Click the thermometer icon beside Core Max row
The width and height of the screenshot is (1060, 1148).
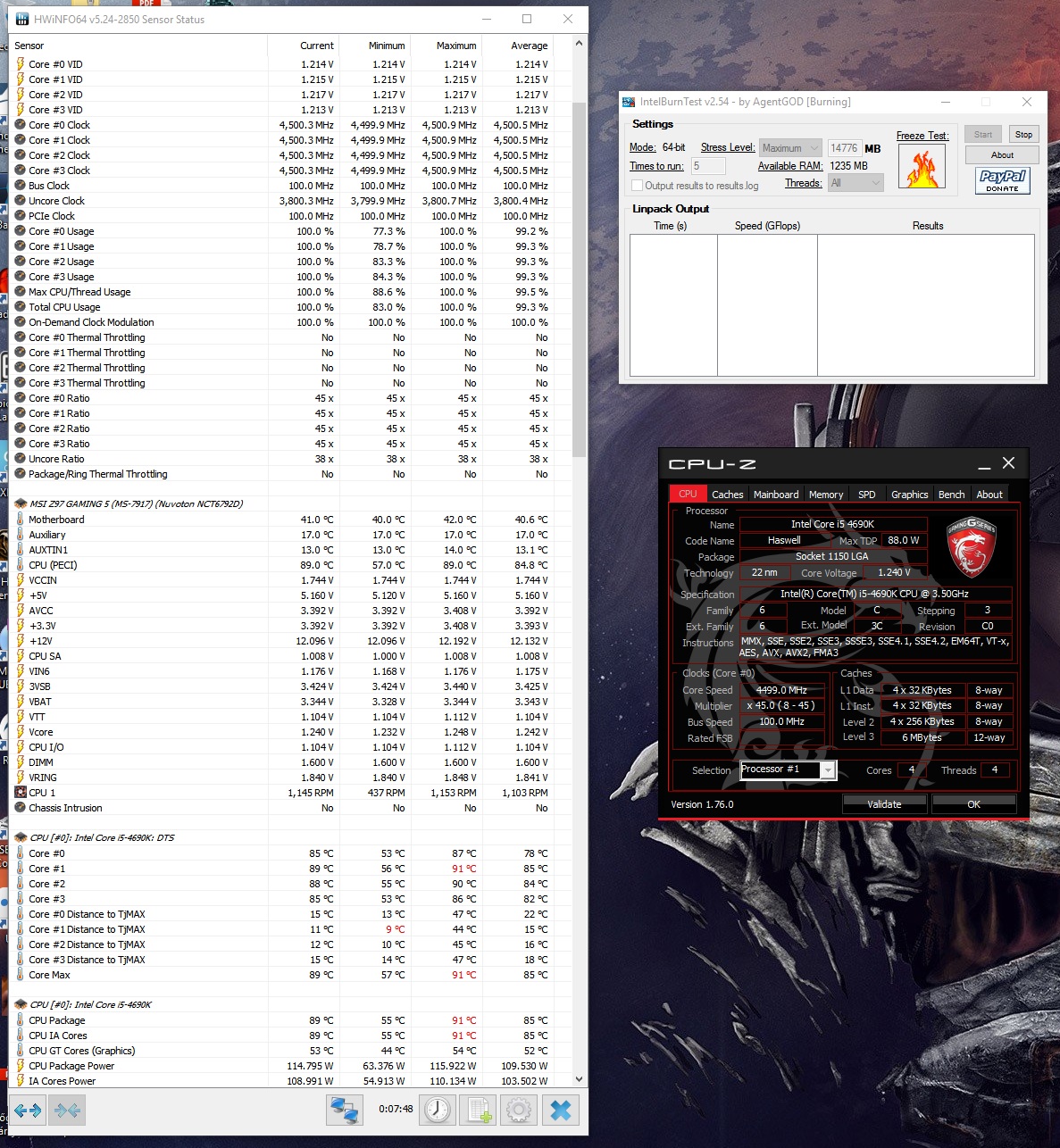pyautogui.click(x=20, y=975)
